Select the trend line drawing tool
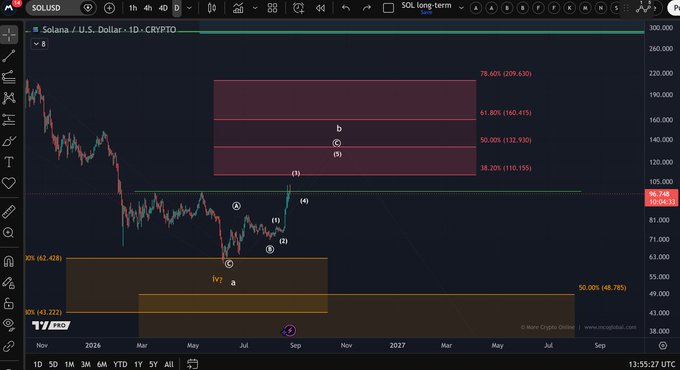The image size is (680, 370). point(9,56)
